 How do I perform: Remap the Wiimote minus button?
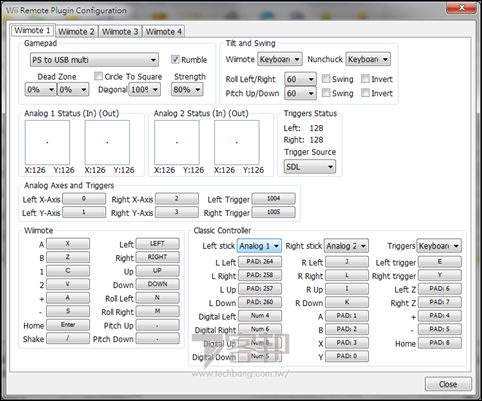(68, 311)
